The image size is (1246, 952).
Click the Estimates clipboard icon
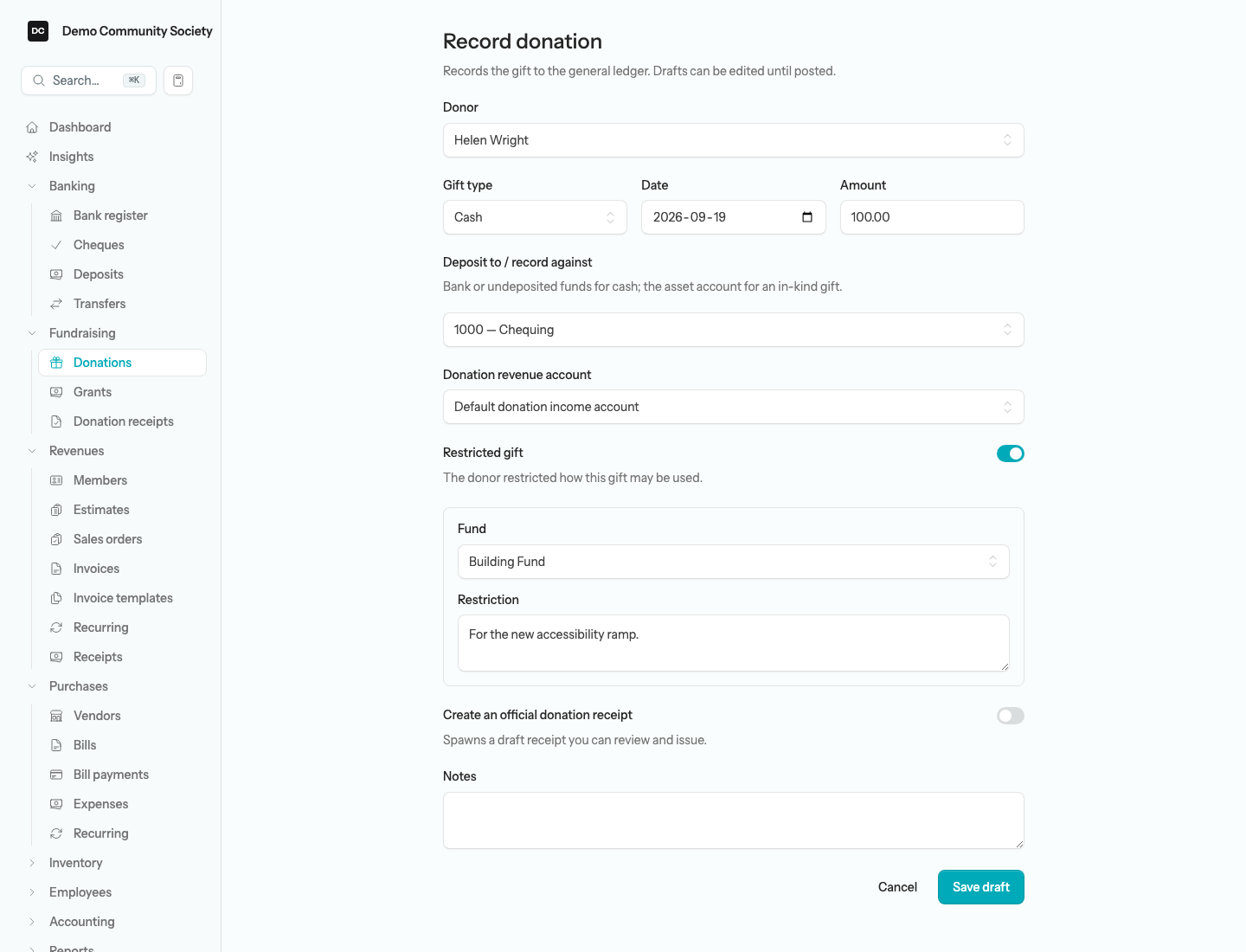[56, 510]
